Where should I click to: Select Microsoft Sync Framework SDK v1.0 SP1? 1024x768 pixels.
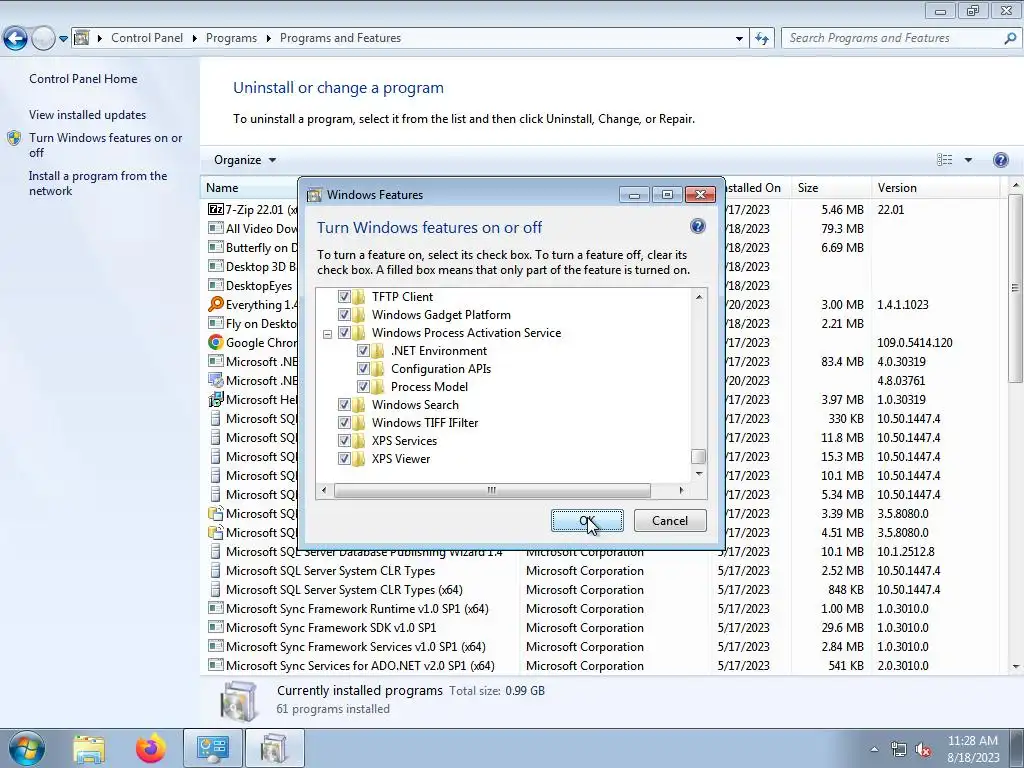[330, 628]
